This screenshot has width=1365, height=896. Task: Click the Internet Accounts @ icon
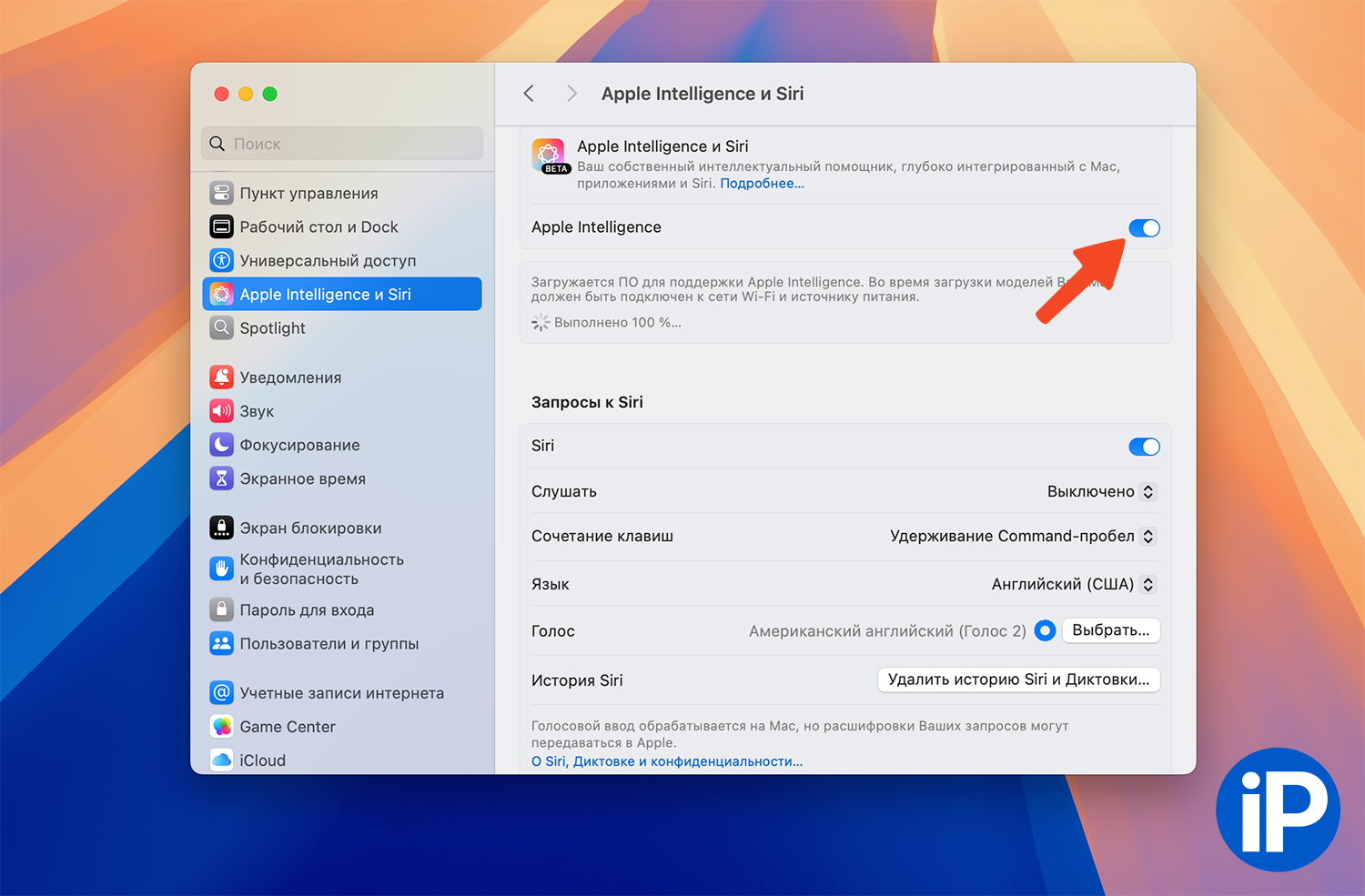(221, 692)
